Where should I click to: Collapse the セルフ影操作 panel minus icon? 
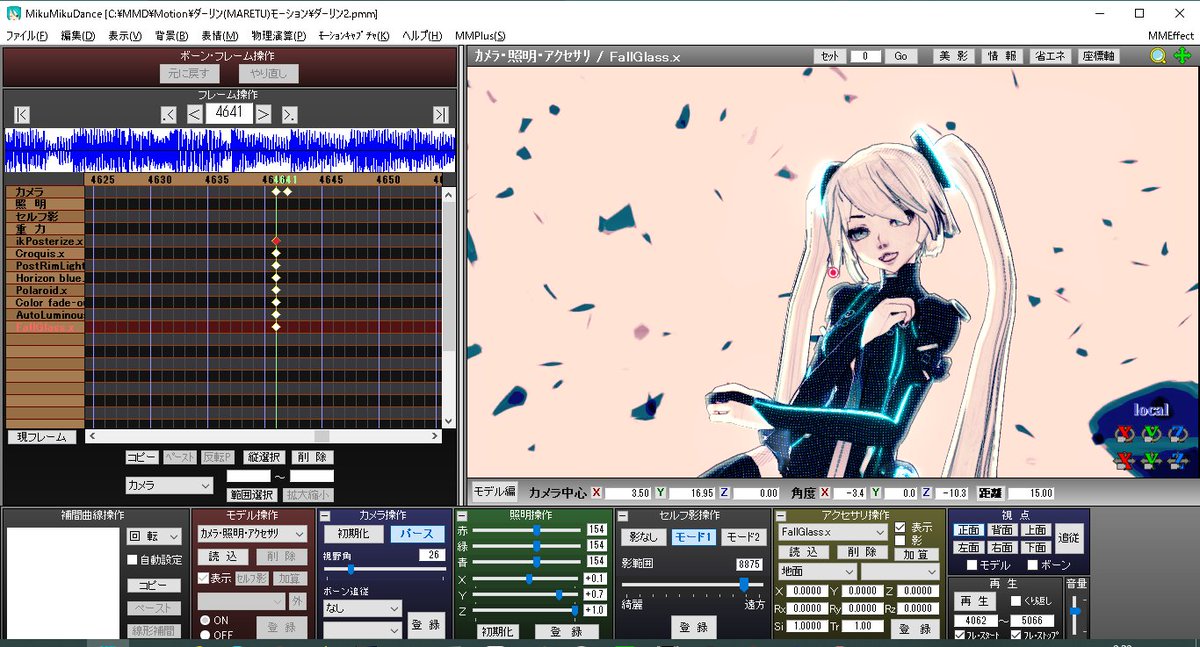point(621,516)
